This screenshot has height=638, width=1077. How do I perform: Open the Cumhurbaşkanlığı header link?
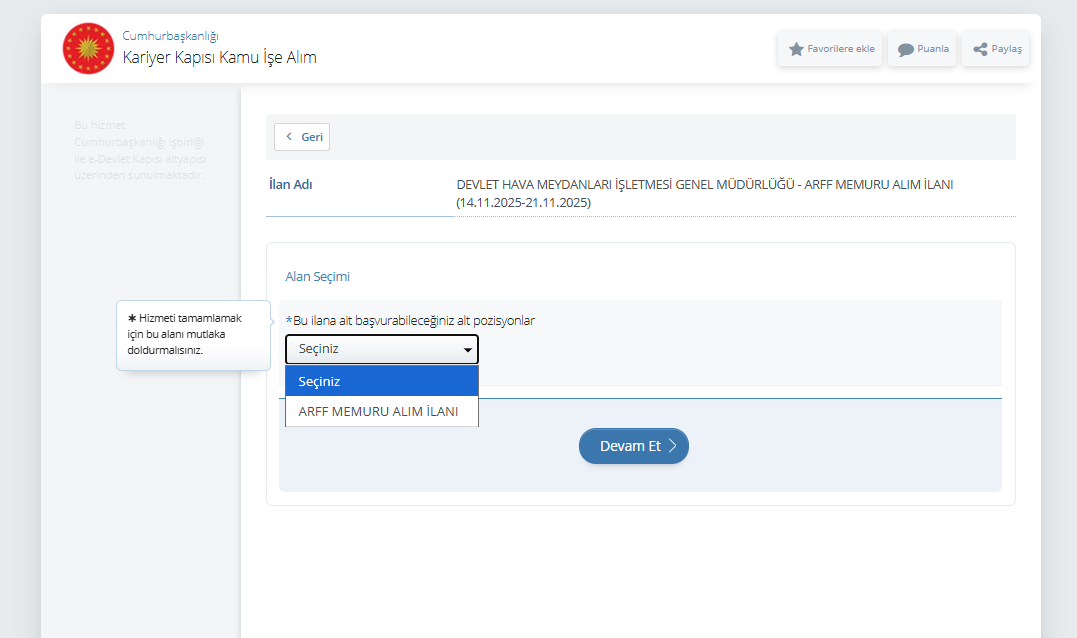coord(170,36)
